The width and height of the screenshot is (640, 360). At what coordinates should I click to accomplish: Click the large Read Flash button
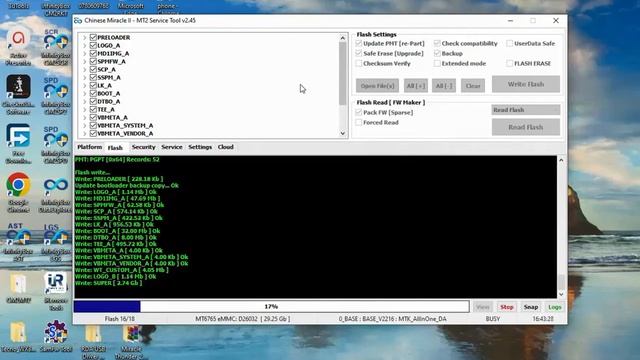click(x=526, y=127)
